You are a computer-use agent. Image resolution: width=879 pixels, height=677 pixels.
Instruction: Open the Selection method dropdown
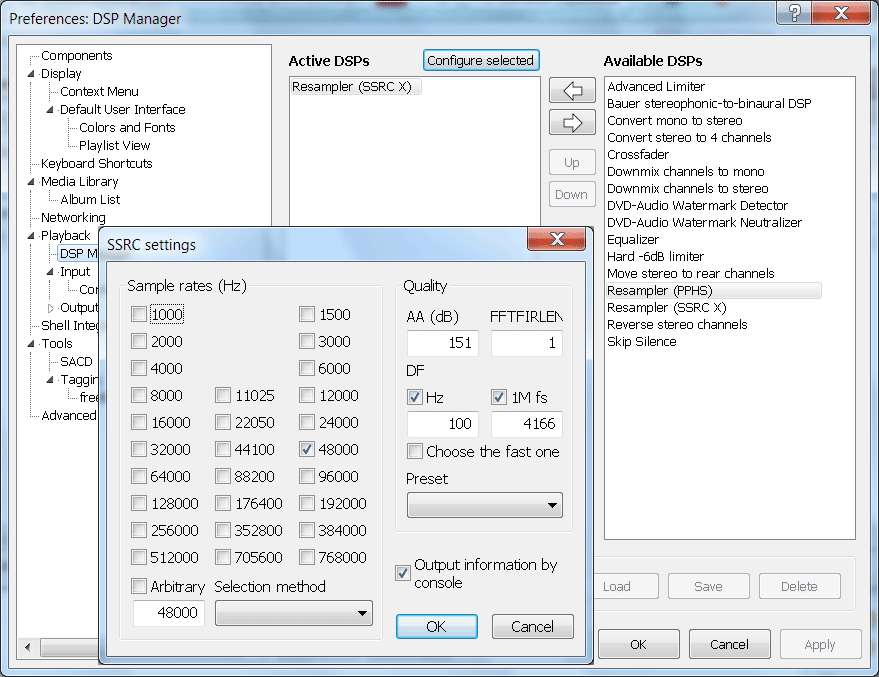pos(293,613)
